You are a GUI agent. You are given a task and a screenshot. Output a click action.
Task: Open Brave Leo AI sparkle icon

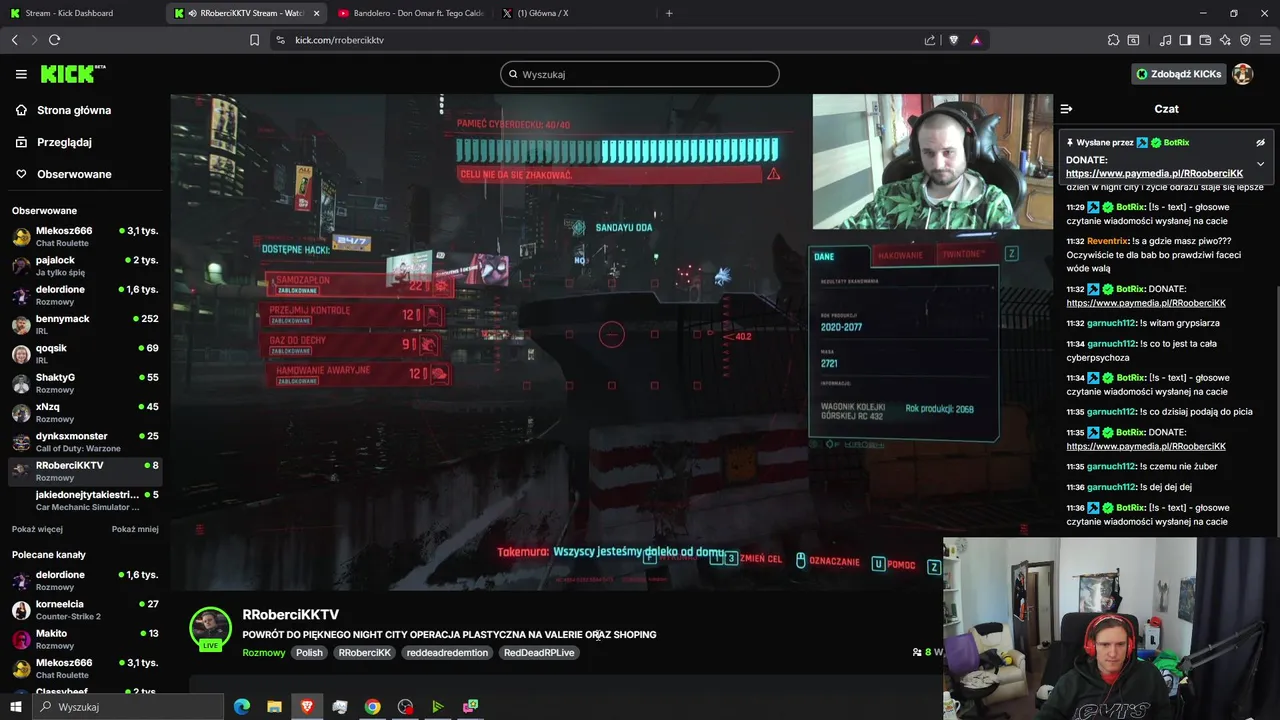point(1225,40)
